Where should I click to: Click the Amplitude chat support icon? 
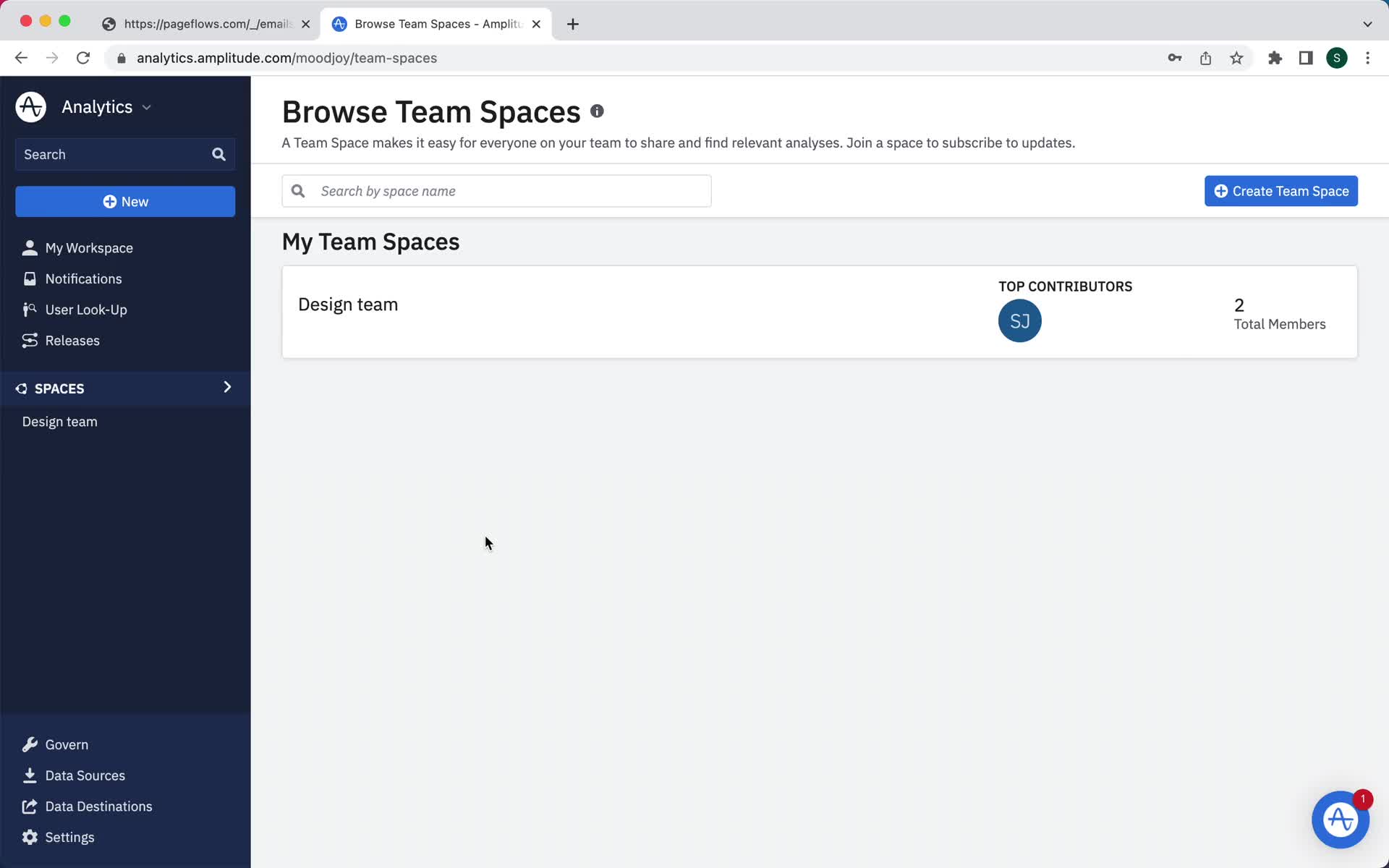(1340, 819)
